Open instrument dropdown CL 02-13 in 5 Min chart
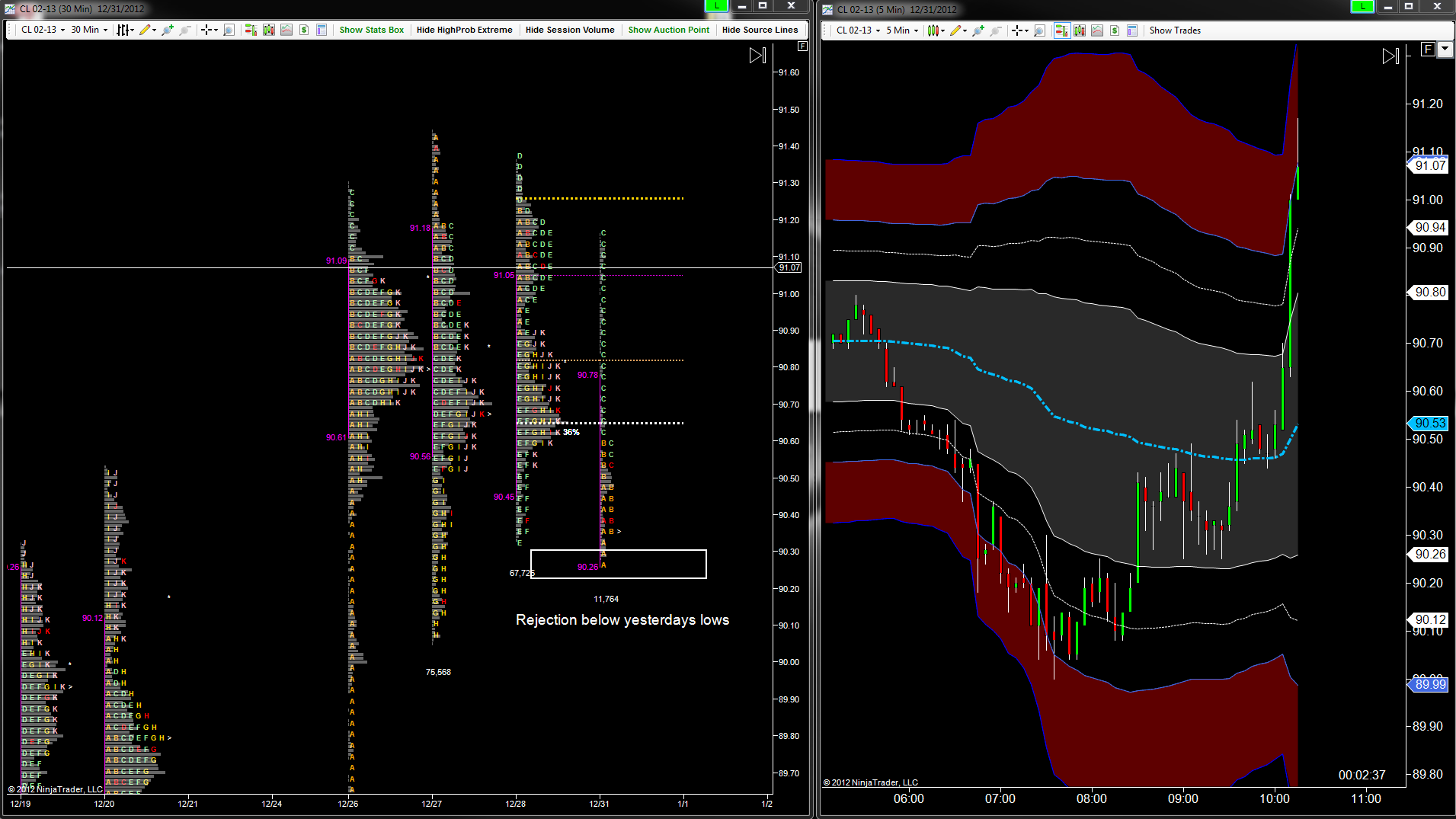Image resolution: width=1456 pixels, height=819 pixels. click(x=858, y=30)
